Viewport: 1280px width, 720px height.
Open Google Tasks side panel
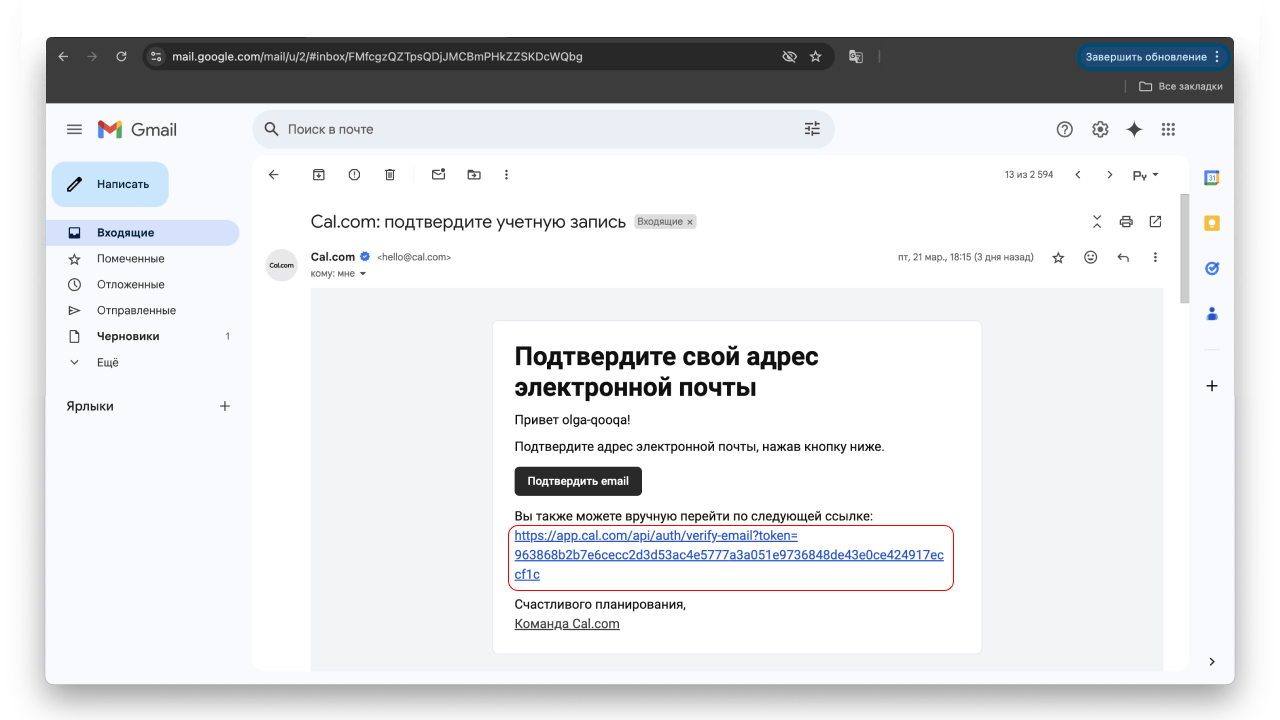coord(1212,268)
